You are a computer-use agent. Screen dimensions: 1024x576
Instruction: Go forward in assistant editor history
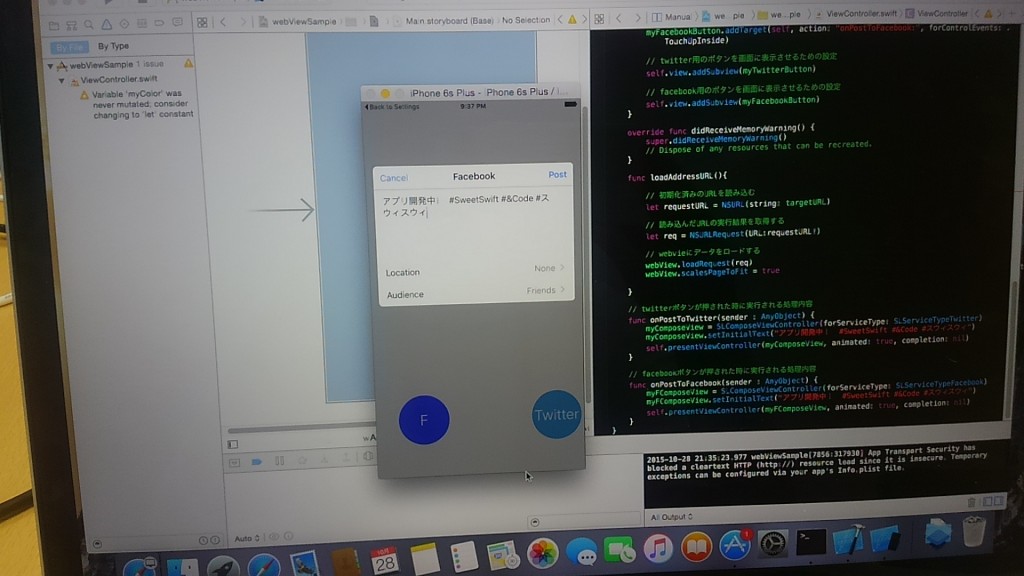click(637, 18)
